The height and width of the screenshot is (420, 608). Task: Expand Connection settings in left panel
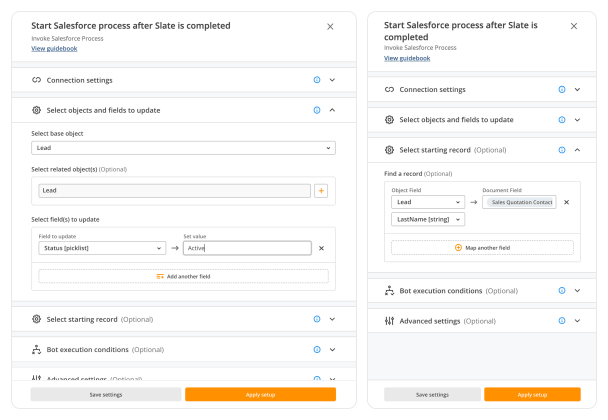tap(332, 80)
